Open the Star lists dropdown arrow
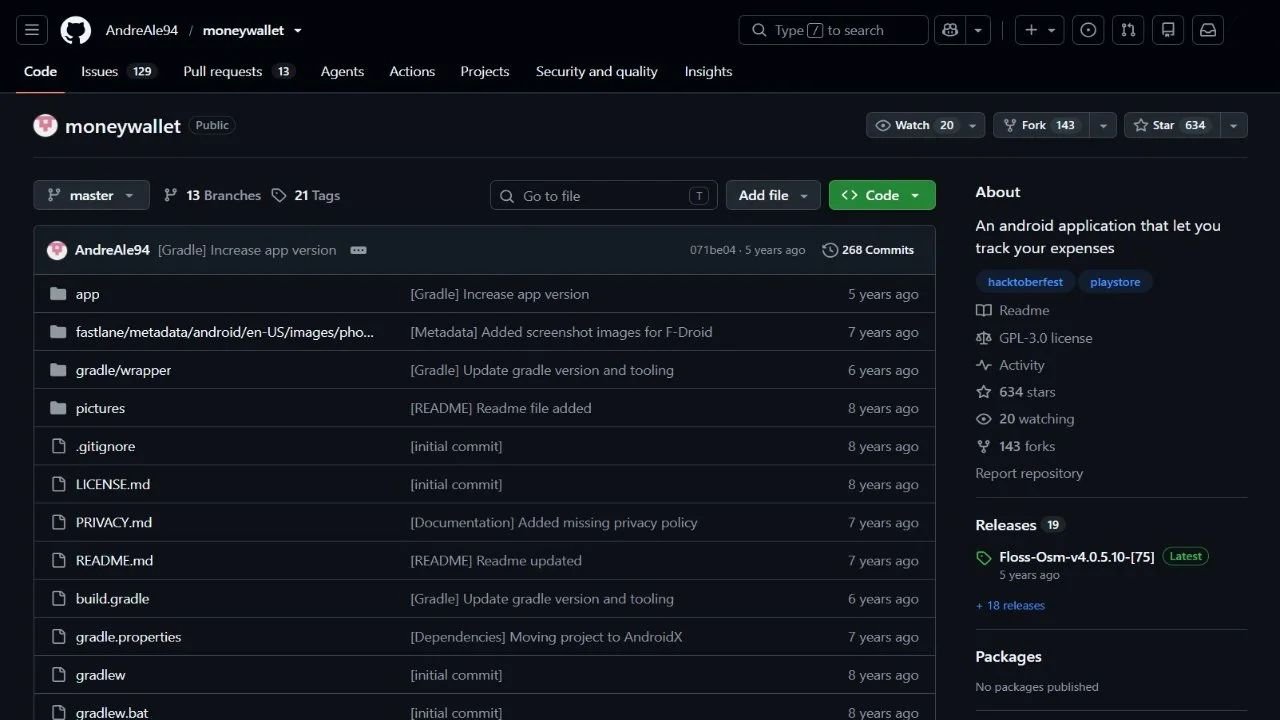Screen dimensions: 1280x720 tap(1233, 125)
